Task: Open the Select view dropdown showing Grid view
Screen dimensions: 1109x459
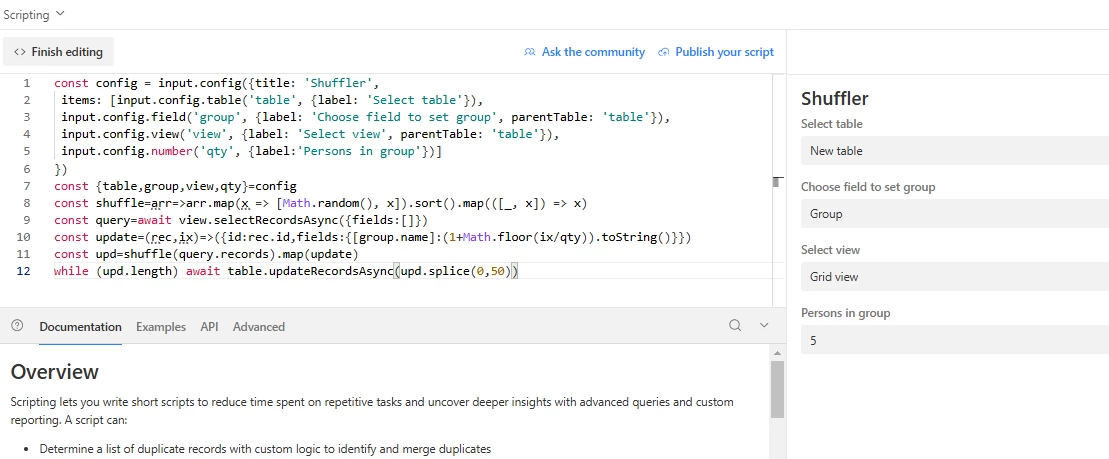Action: (955, 277)
